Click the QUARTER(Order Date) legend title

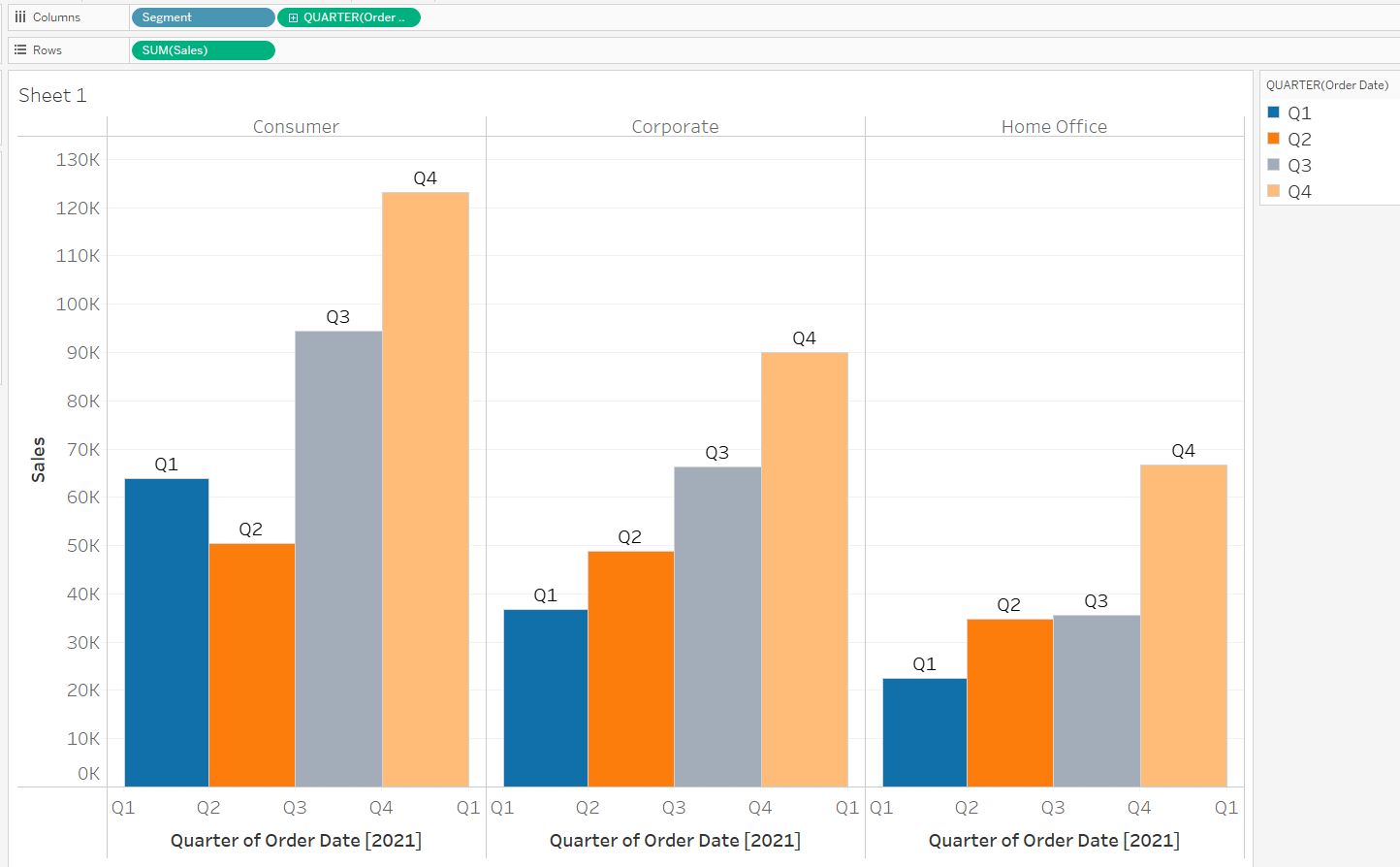click(1327, 84)
